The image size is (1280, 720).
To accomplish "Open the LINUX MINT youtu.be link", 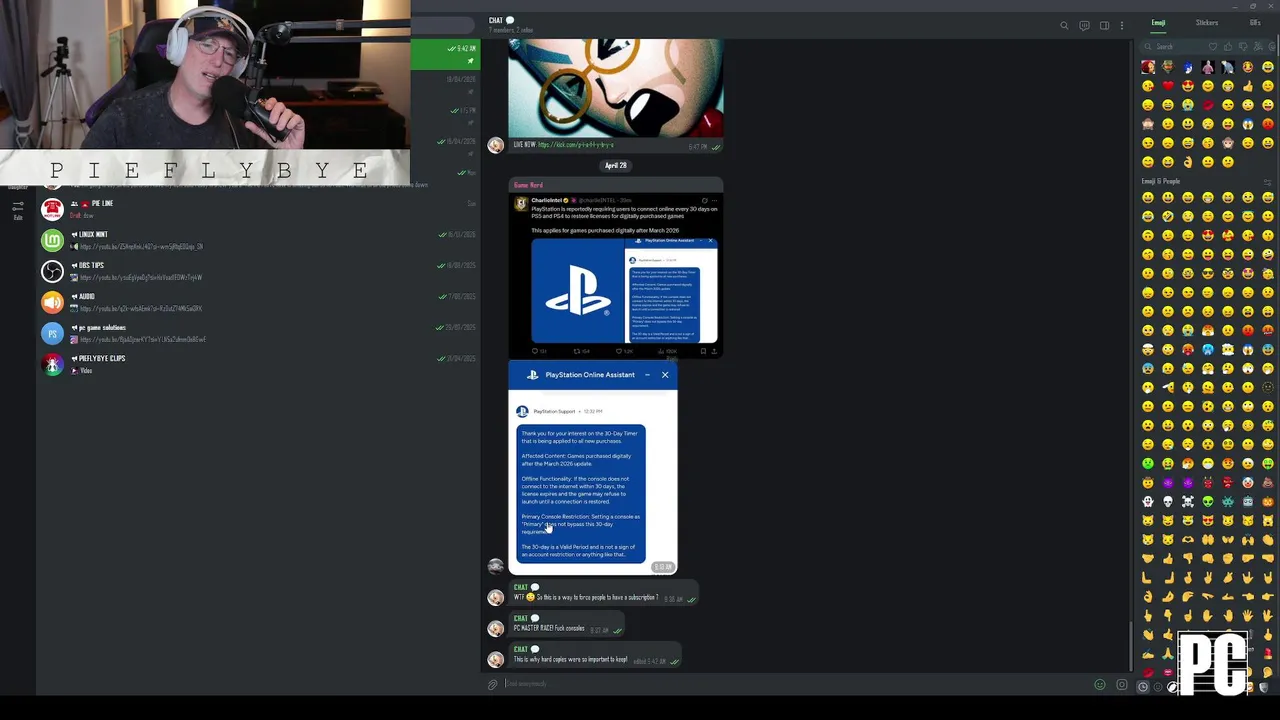I will (141, 247).
